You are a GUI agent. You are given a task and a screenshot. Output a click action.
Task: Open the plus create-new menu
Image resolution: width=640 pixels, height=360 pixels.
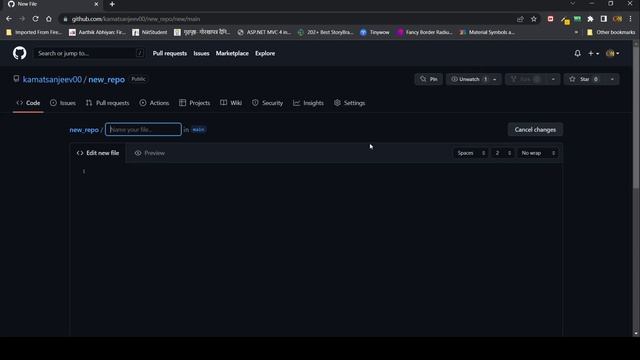click(x=593, y=53)
